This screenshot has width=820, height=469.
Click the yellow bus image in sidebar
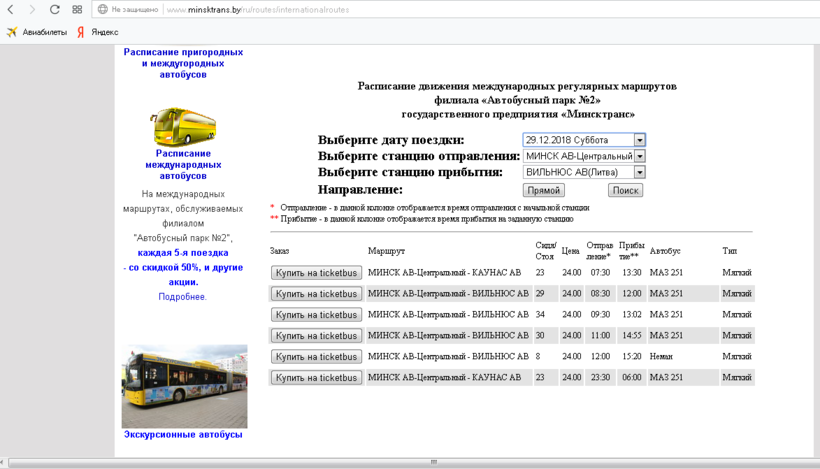click(183, 127)
